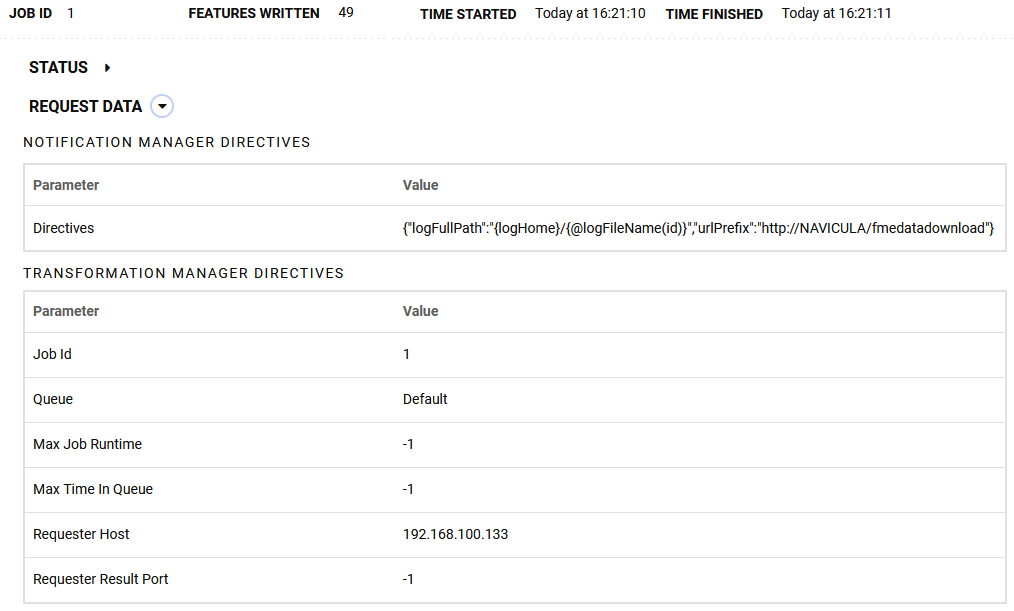The width and height of the screenshot is (1014, 611).
Task: Click the Features Written count 49
Action: 346,12
